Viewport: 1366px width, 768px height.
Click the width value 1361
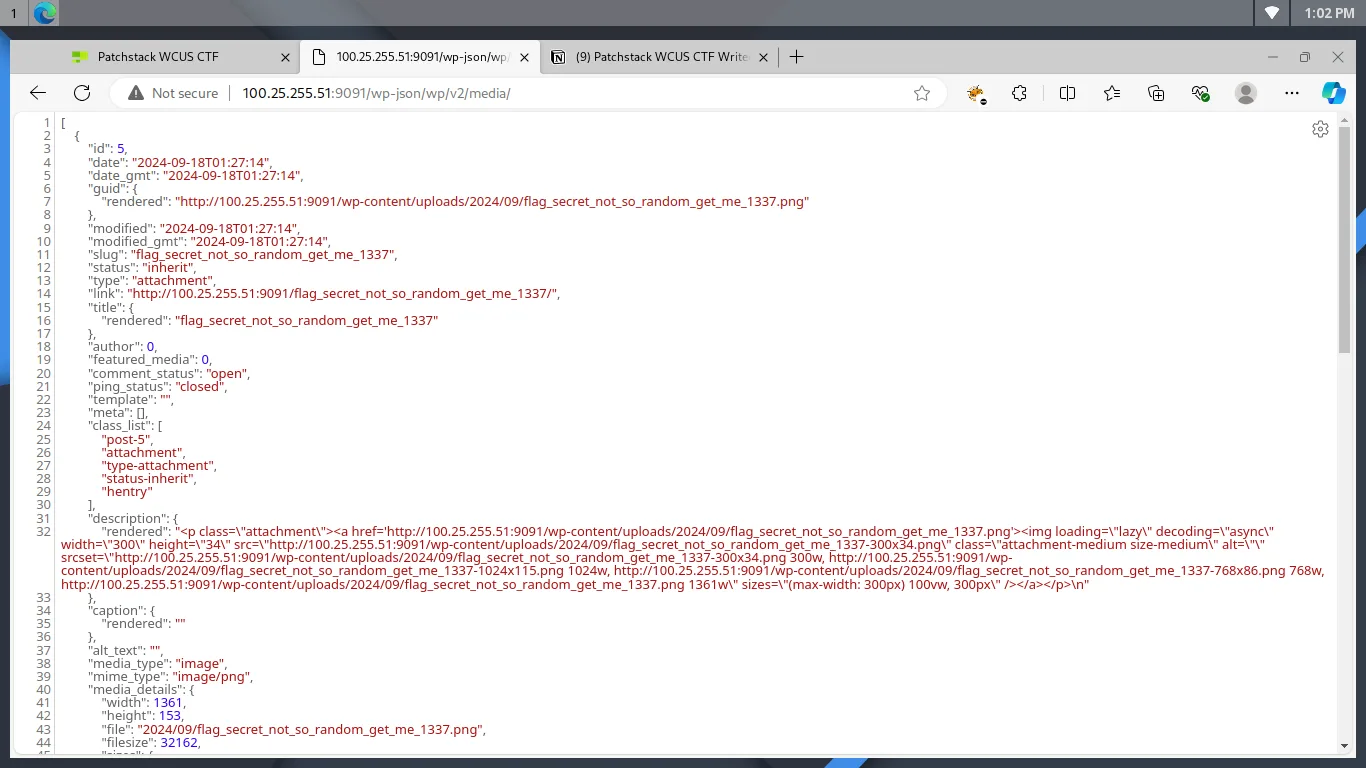point(167,703)
